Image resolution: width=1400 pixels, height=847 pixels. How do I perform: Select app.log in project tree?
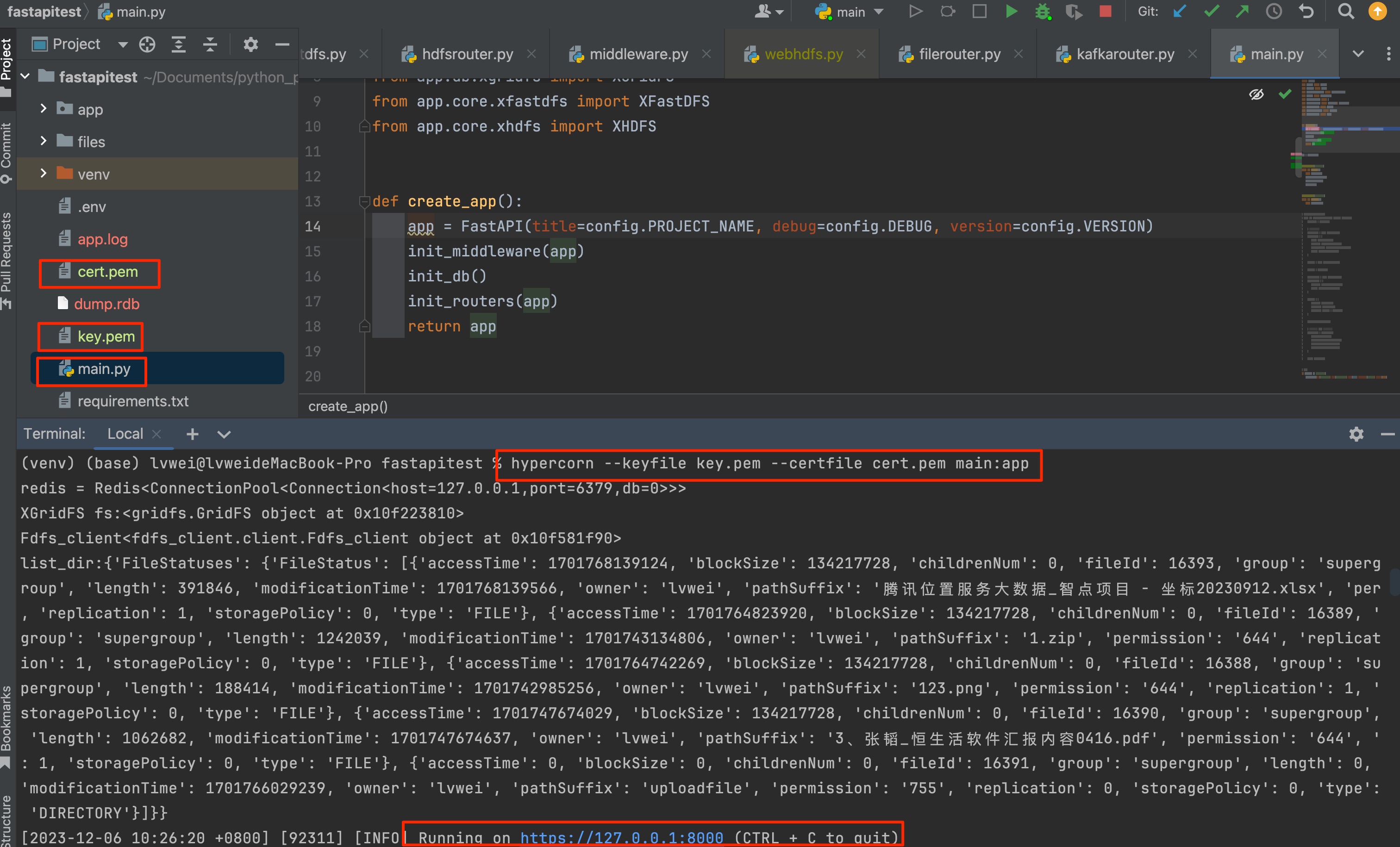93,239
